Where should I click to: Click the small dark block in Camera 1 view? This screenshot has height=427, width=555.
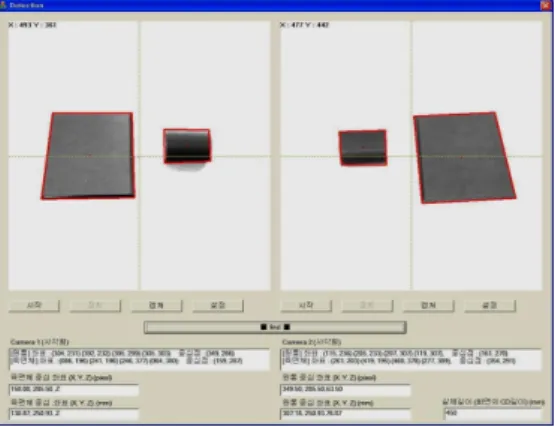187,146
